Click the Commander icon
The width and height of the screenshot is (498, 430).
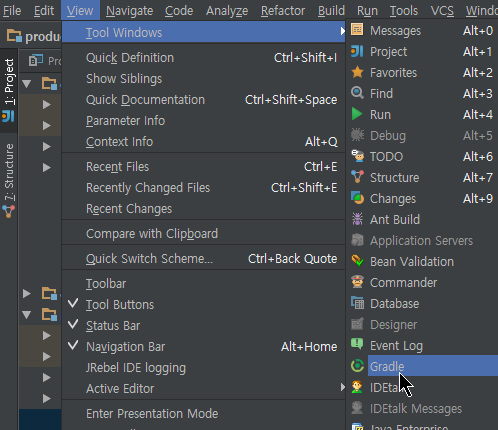[357, 282]
